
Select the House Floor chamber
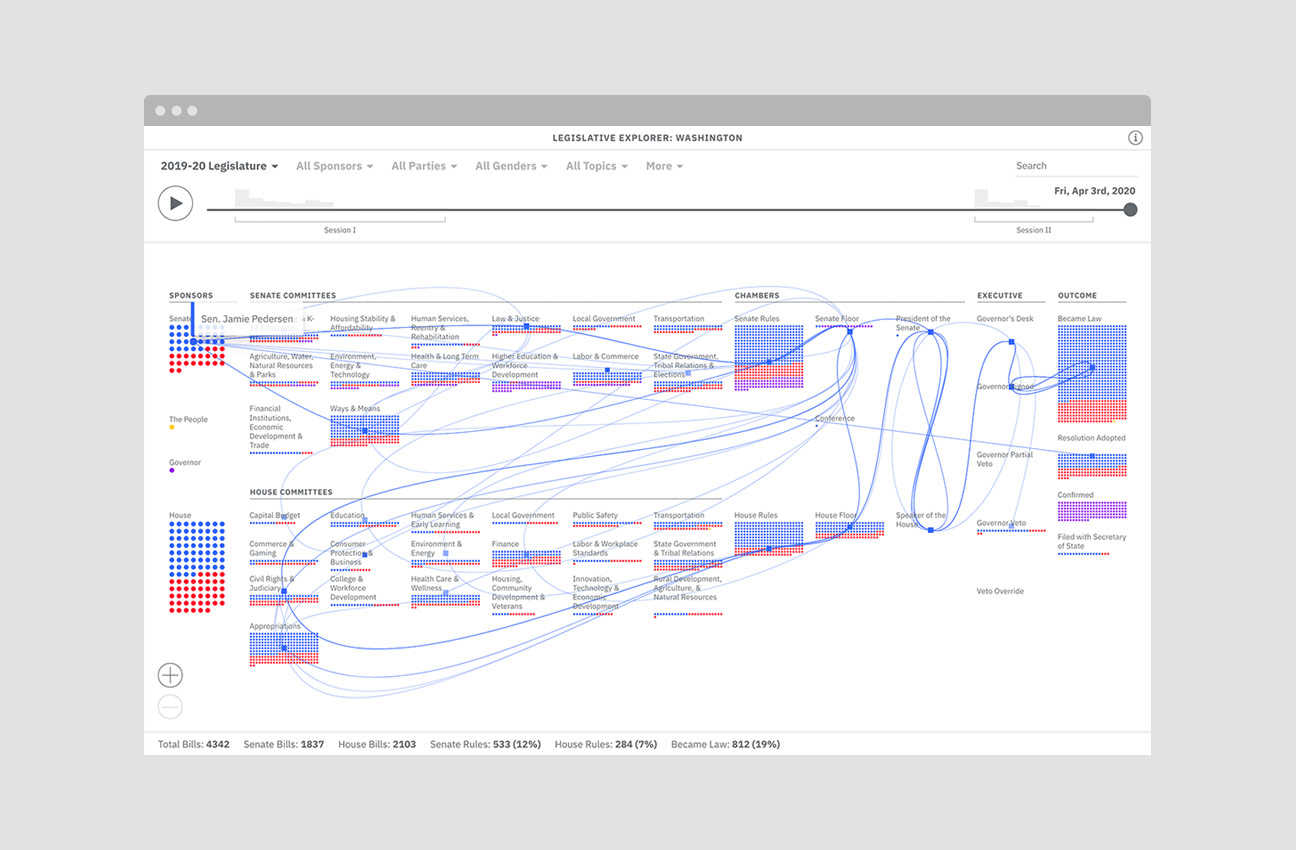849,525
